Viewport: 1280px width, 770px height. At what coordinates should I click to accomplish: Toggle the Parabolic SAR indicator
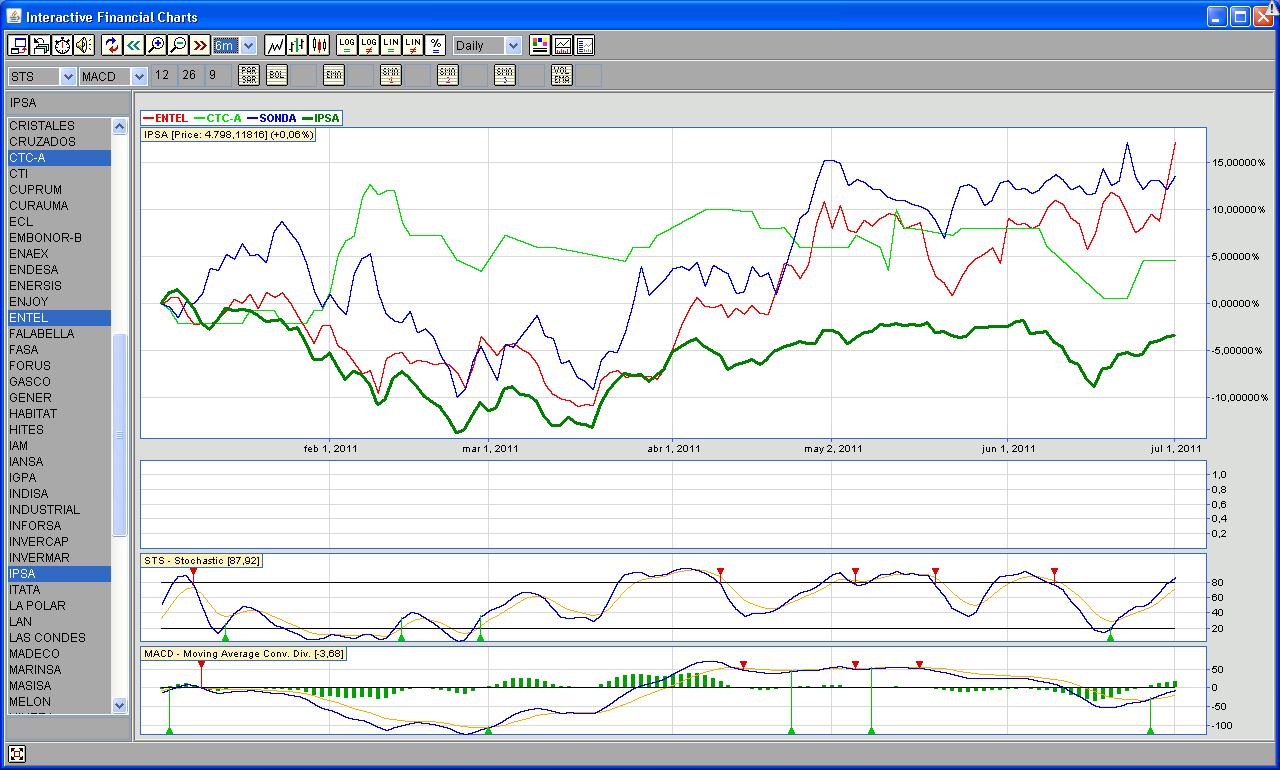(x=249, y=76)
